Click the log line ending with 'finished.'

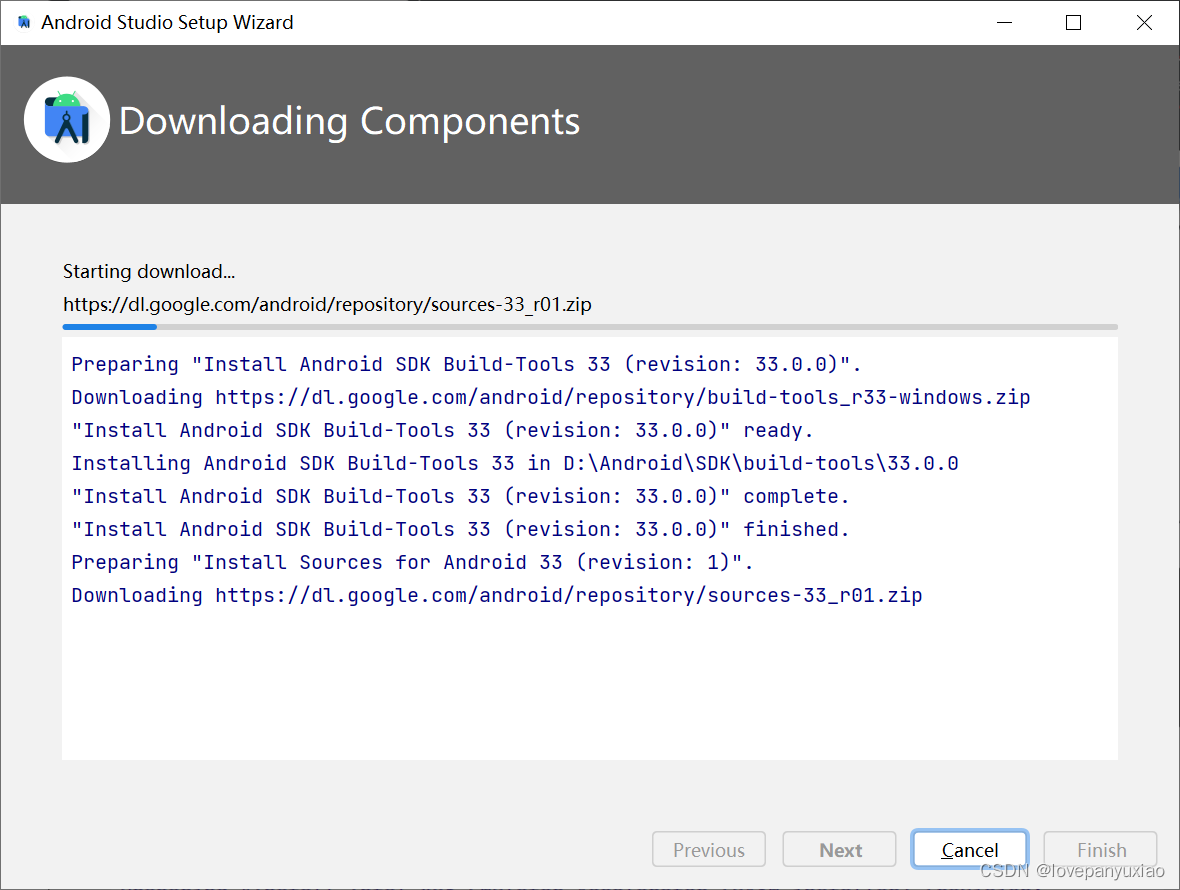(461, 530)
